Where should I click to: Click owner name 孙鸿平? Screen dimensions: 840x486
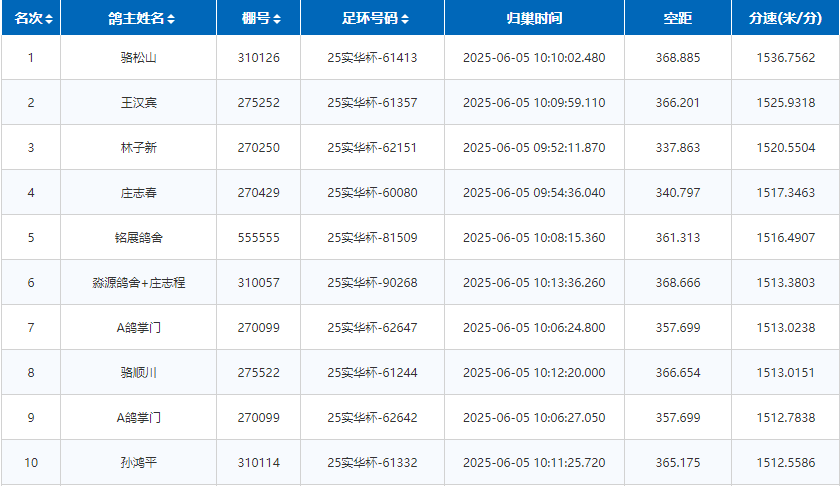coord(138,463)
